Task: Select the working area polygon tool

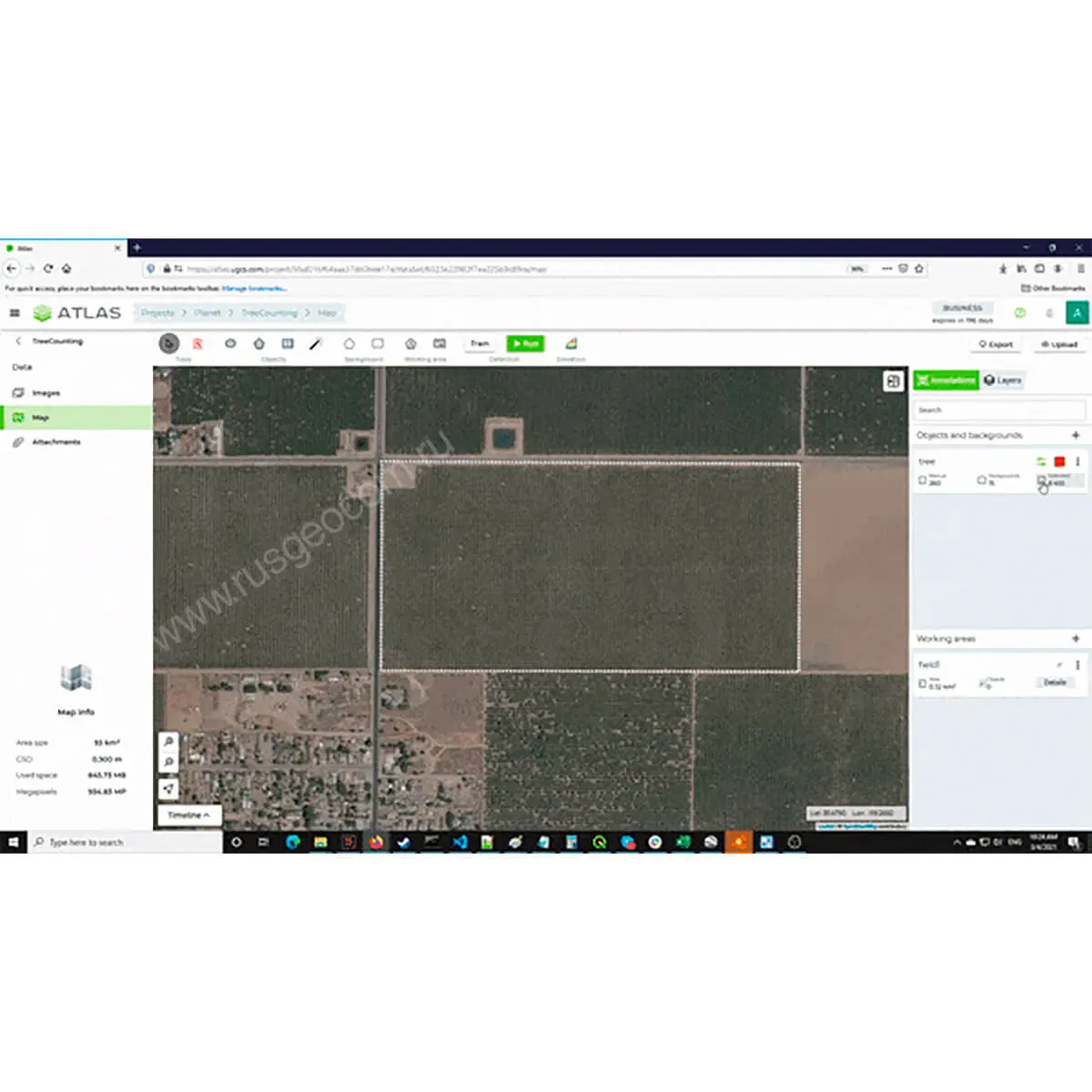Action: (x=410, y=344)
